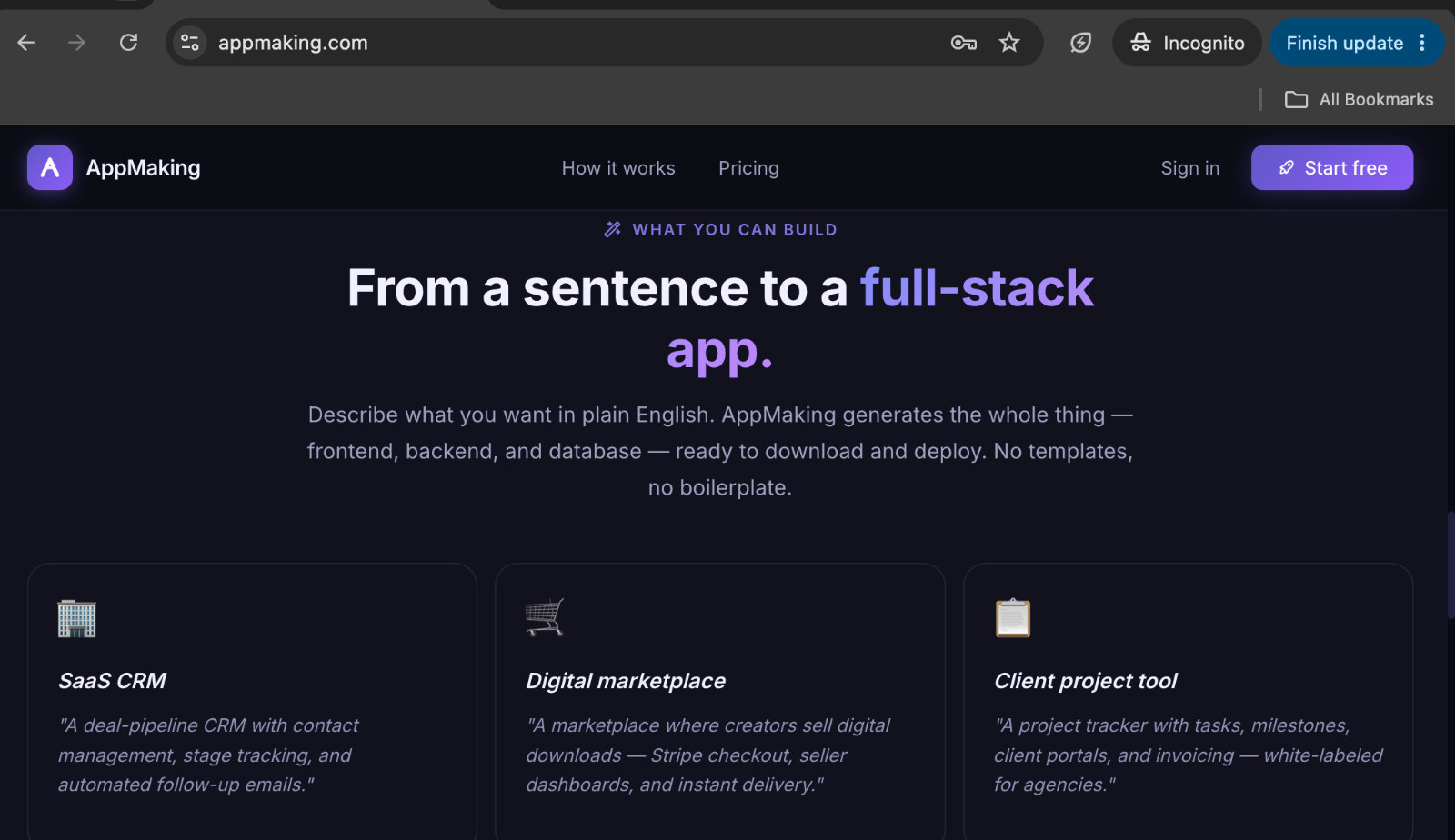
Task: Click the office building icon on SaaS CRM card
Action: click(76, 618)
